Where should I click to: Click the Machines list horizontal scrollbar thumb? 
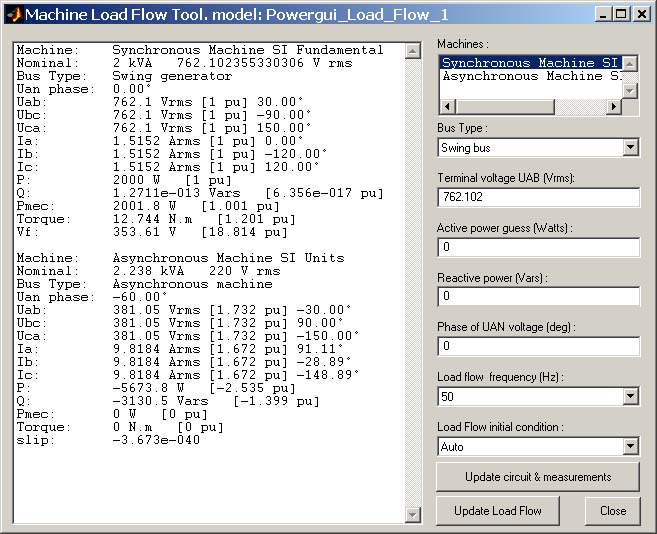point(505,106)
